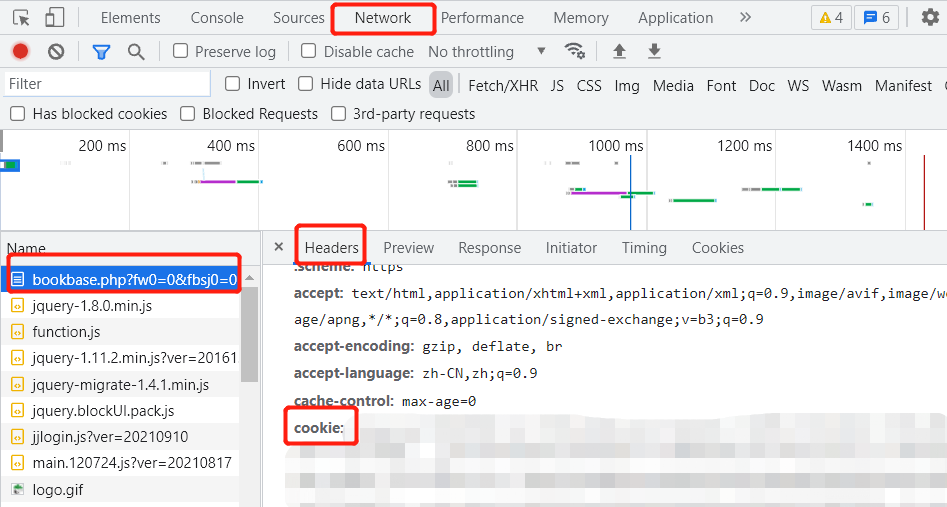
Task: Check 3rd-party requests option
Action: click(x=338, y=114)
